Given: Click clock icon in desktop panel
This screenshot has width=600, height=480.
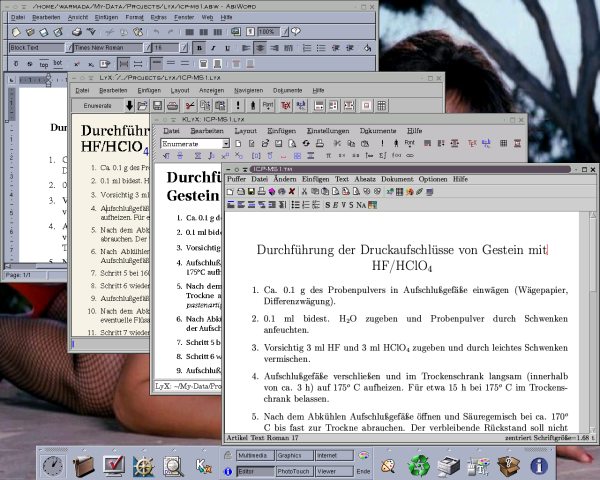Looking at the screenshot, I should [52, 466].
